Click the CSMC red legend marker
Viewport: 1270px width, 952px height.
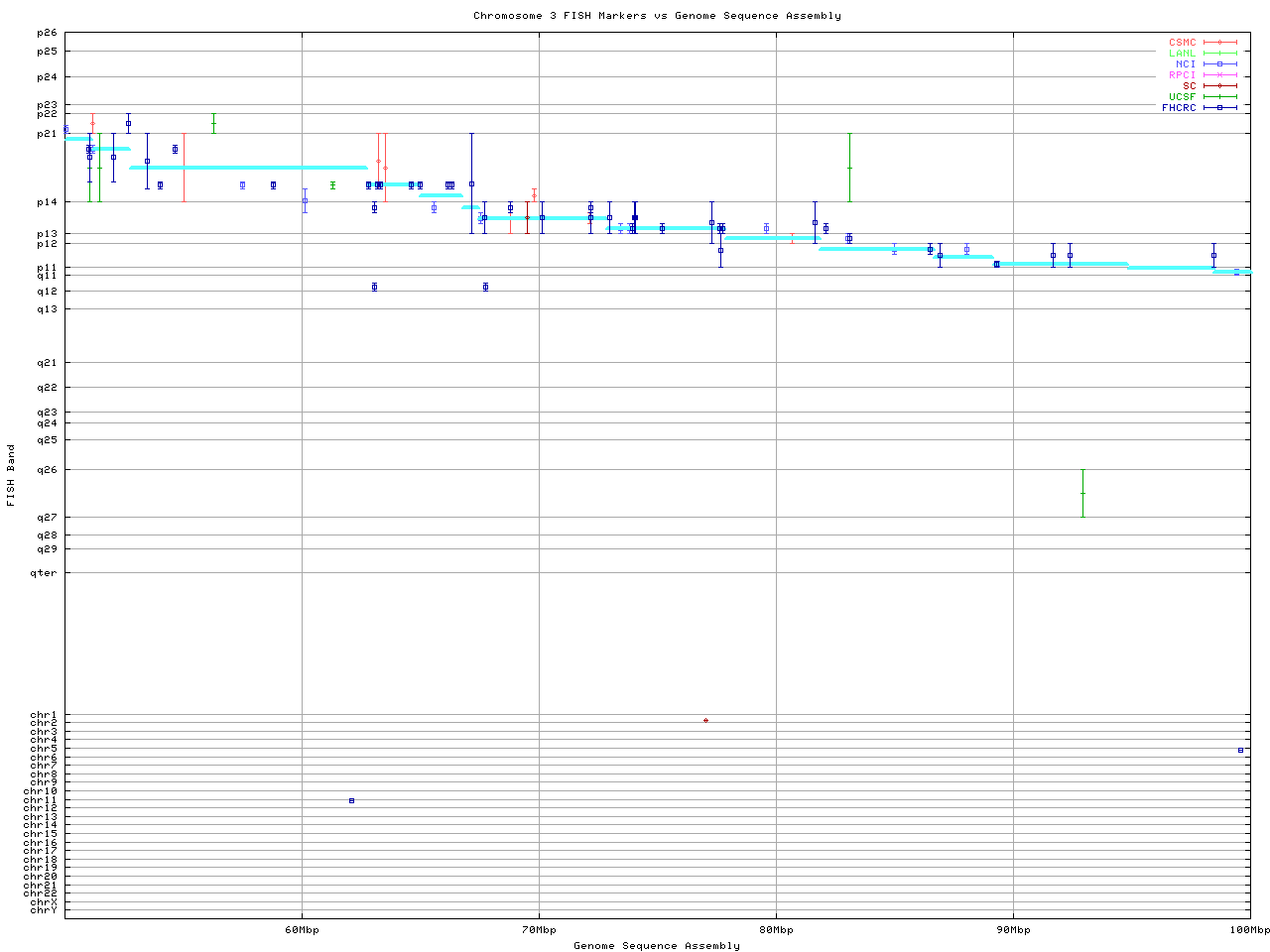[x=1219, y=43]
